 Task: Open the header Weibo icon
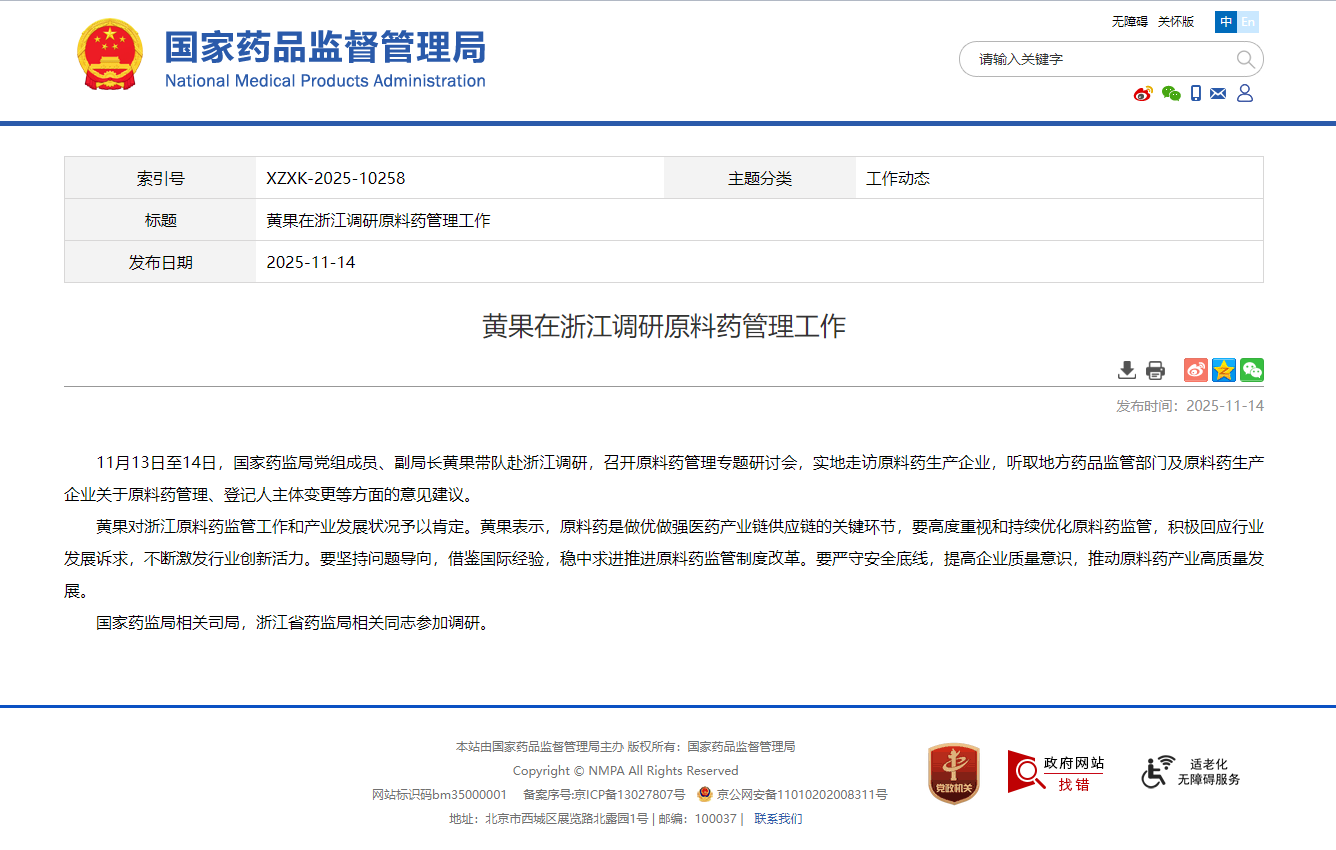pyautogui.click(x=1143, y=94)
